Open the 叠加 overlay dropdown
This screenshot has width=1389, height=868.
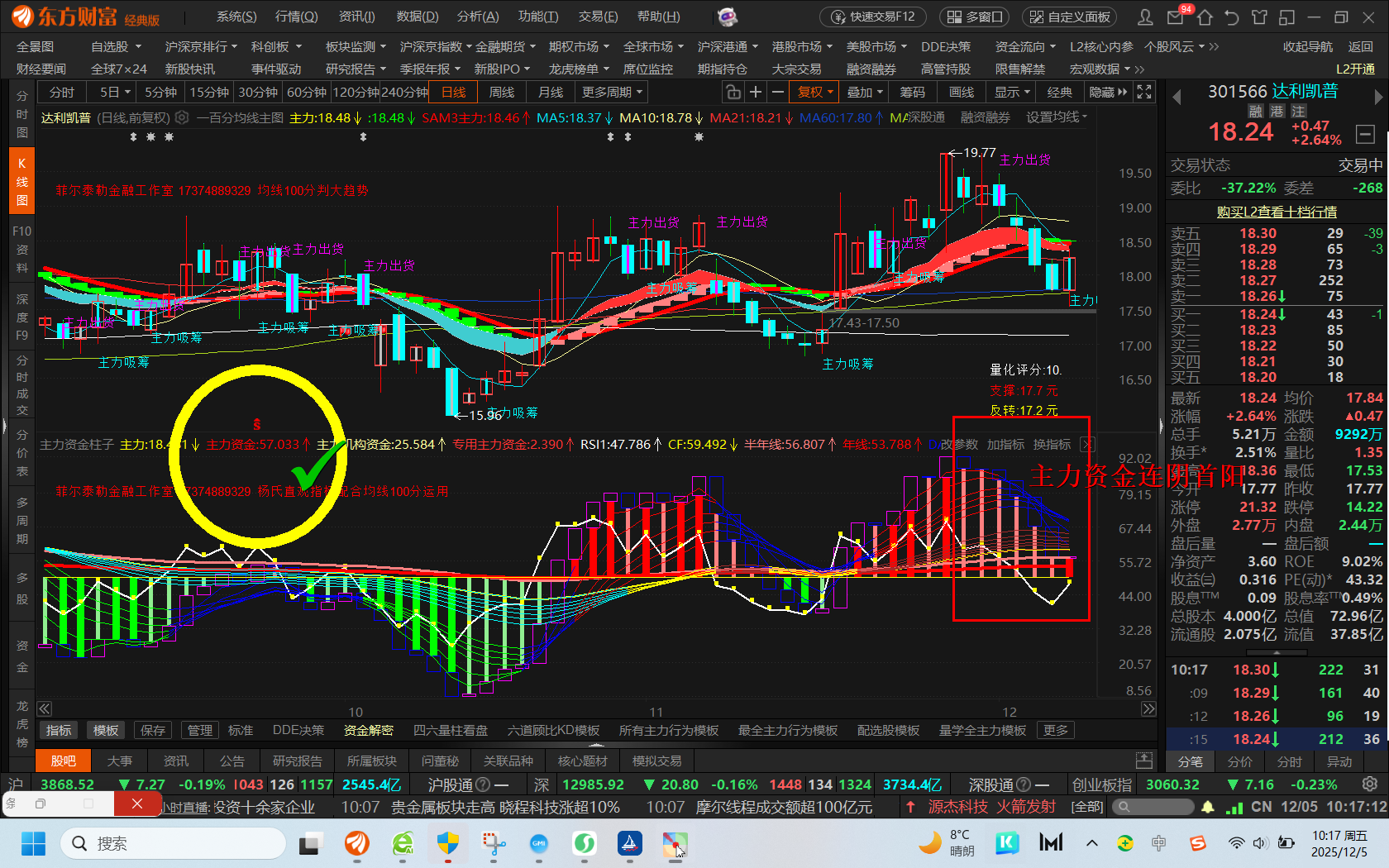[865, 92]
